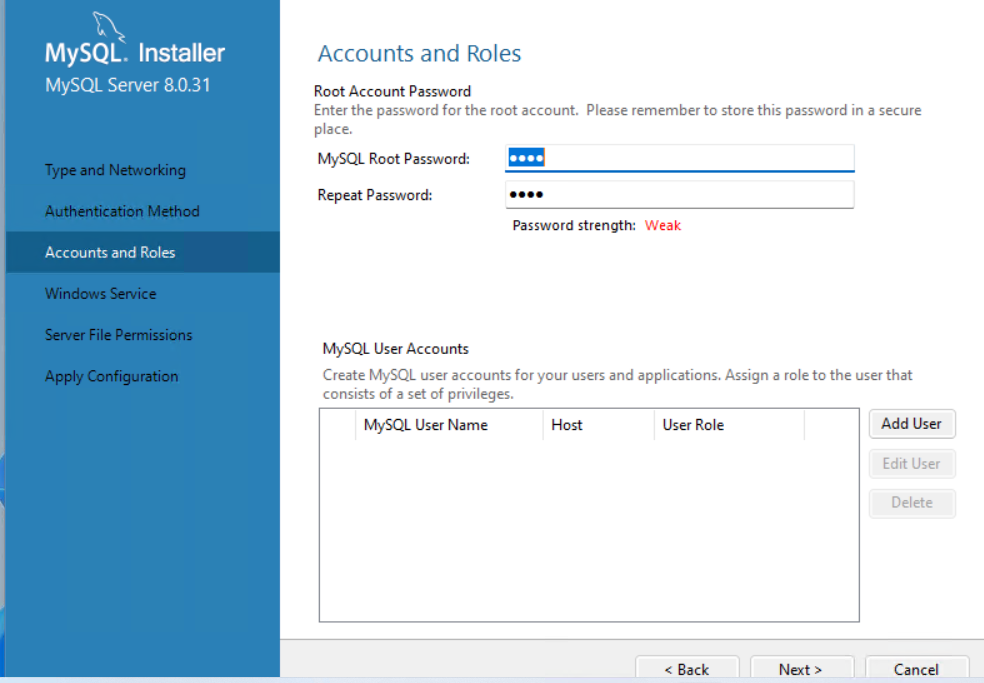984x683 pixels.
Task: Open Server File Permissions step
Action: 118,335
